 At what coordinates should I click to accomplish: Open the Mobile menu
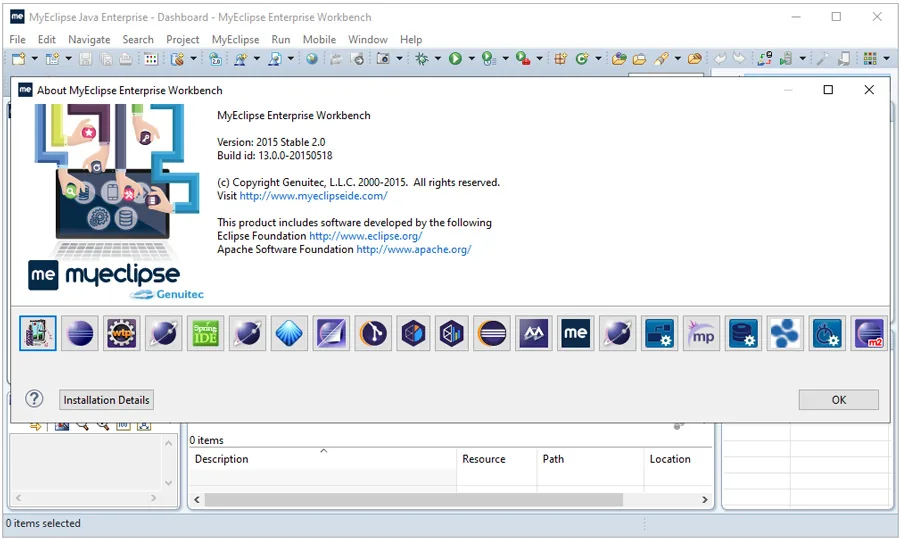coord(319,40)
